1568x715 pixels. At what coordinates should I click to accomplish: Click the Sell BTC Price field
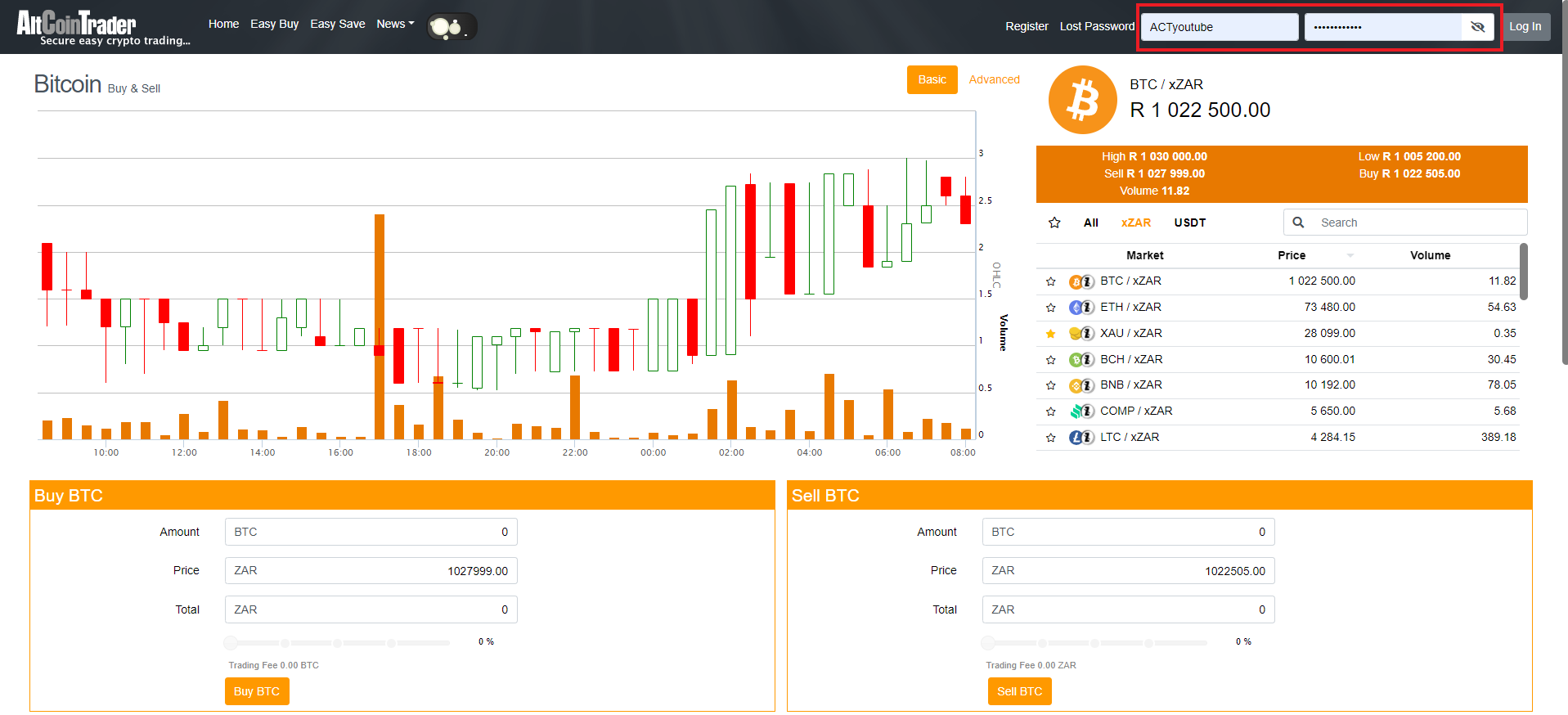point(1128,570)
